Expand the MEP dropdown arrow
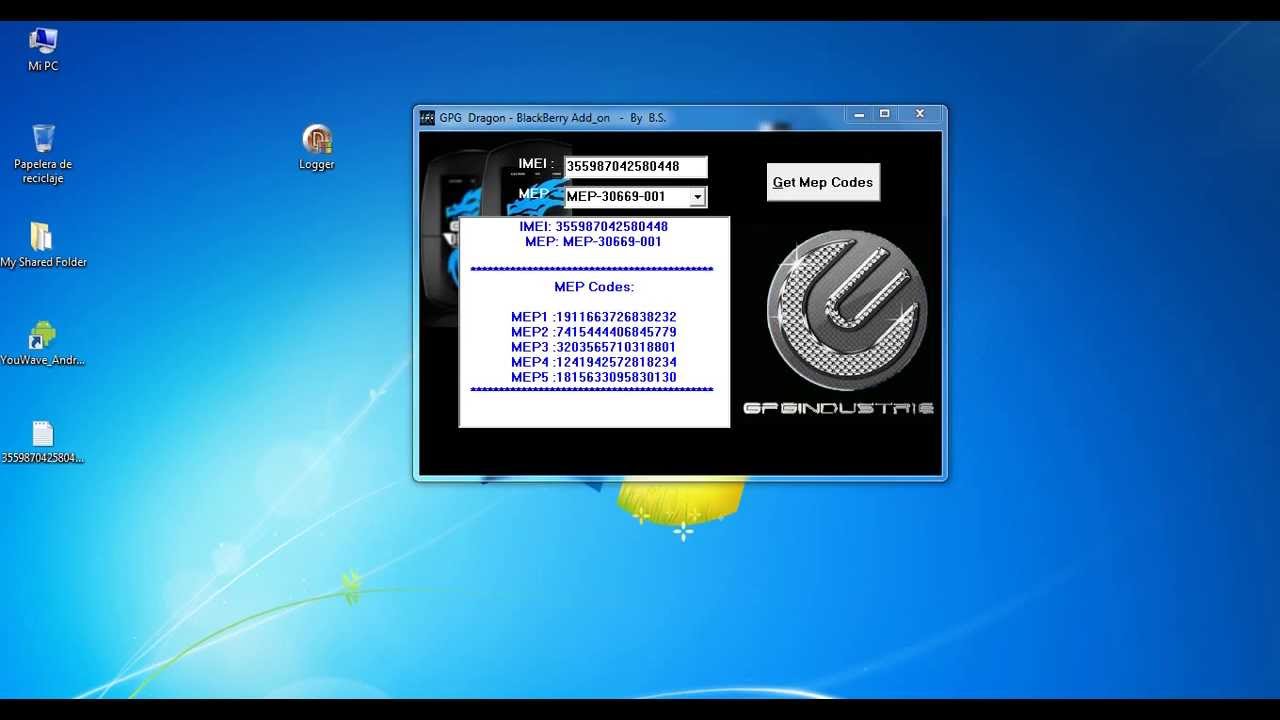The width and height of the screenshot is (1280, 720). [x=698, y=197]
